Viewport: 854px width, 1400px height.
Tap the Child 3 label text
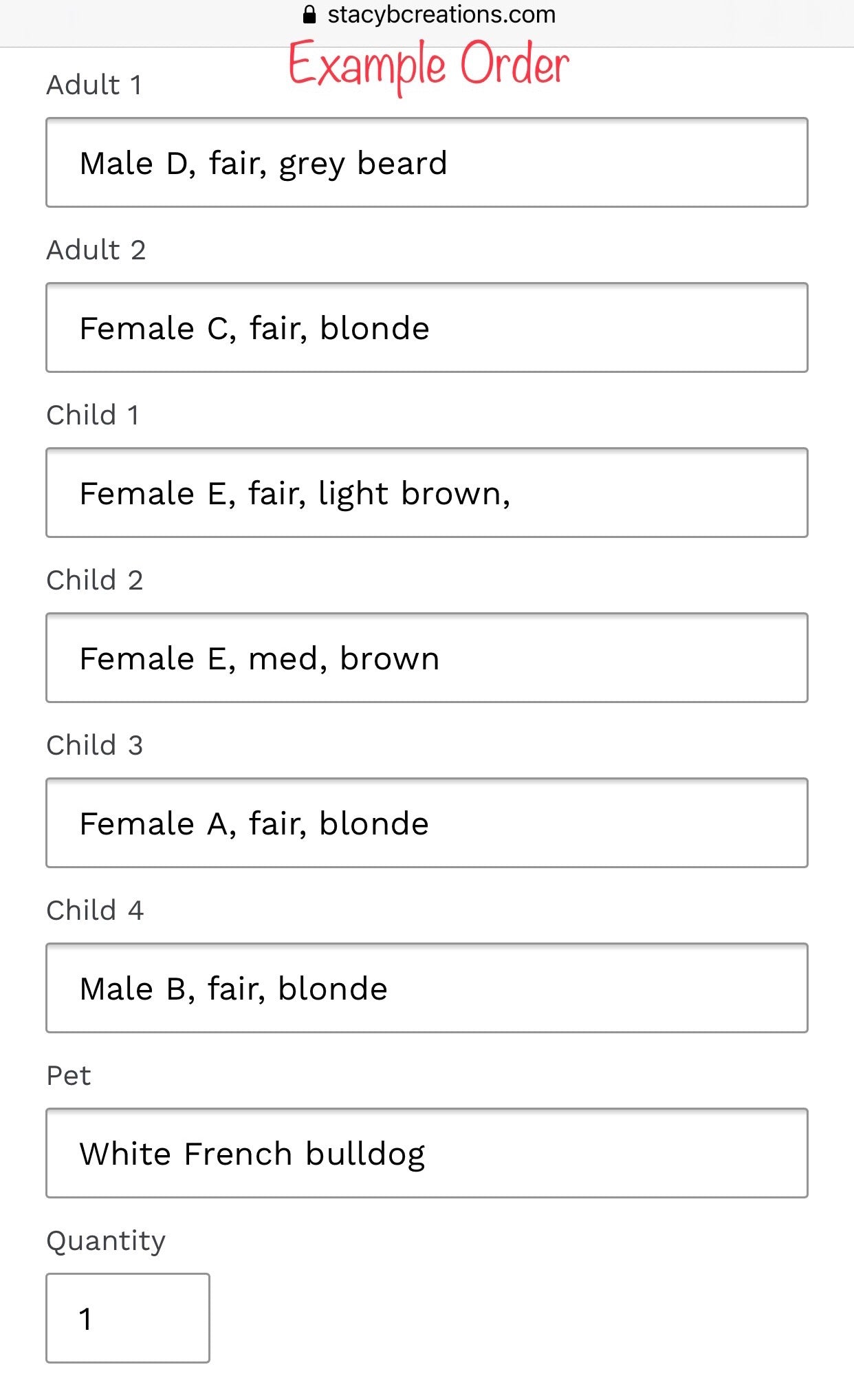point(94,745)
